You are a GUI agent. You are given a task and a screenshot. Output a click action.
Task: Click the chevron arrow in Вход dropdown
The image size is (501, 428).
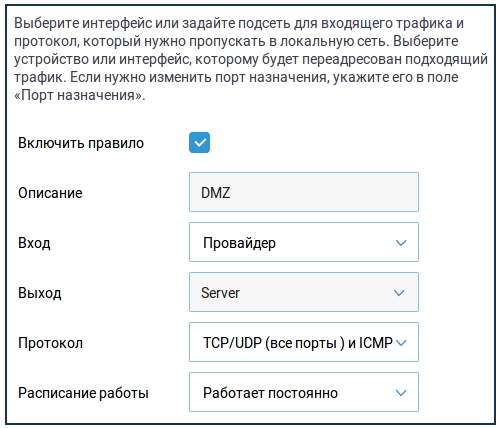pyautogui.click(x=401, y=243)
